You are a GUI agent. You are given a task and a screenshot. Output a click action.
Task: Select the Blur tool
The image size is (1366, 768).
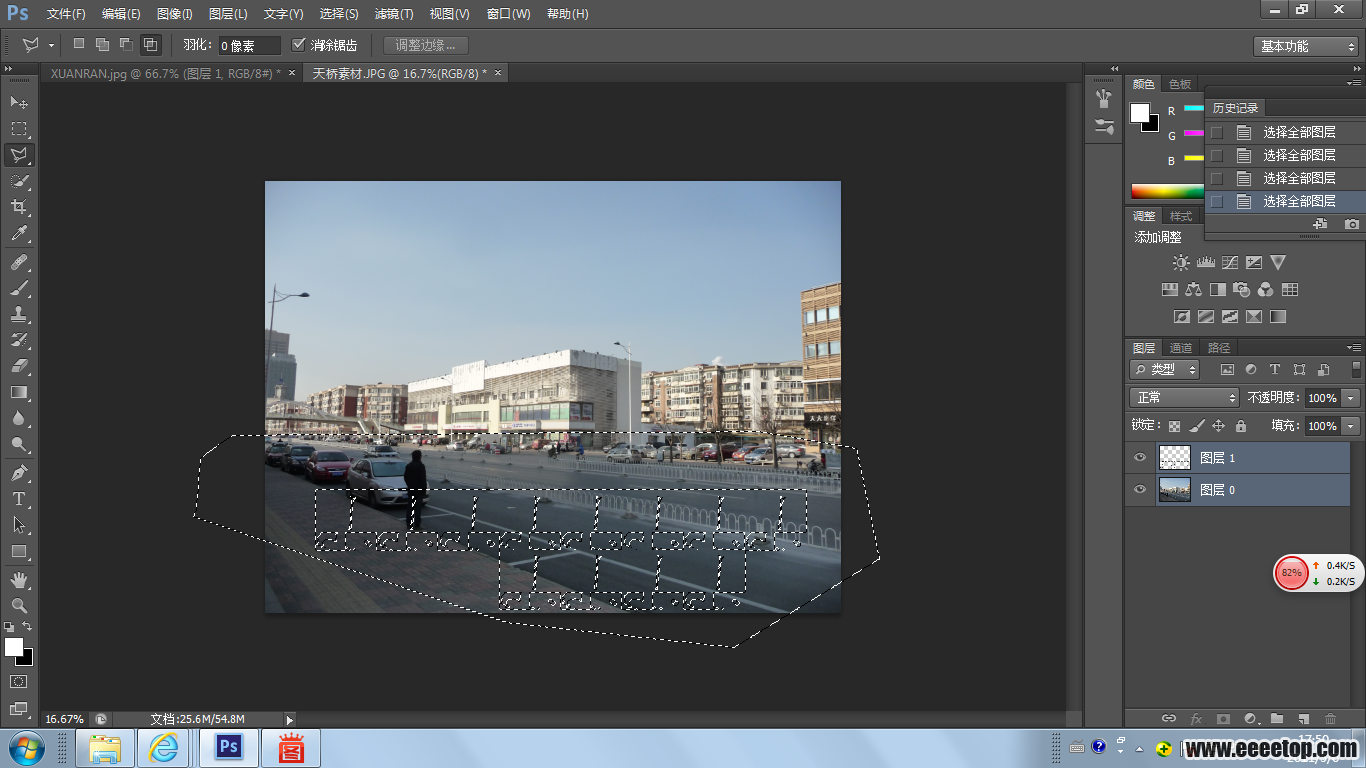coord(19,418)
